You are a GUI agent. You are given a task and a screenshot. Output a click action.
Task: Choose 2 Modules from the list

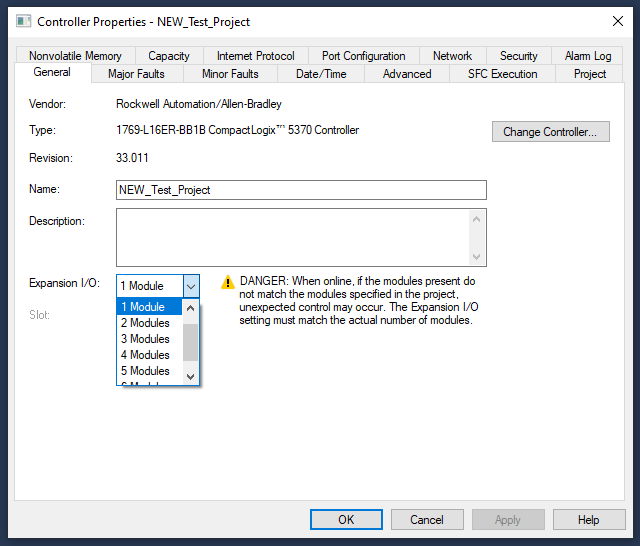149,323
